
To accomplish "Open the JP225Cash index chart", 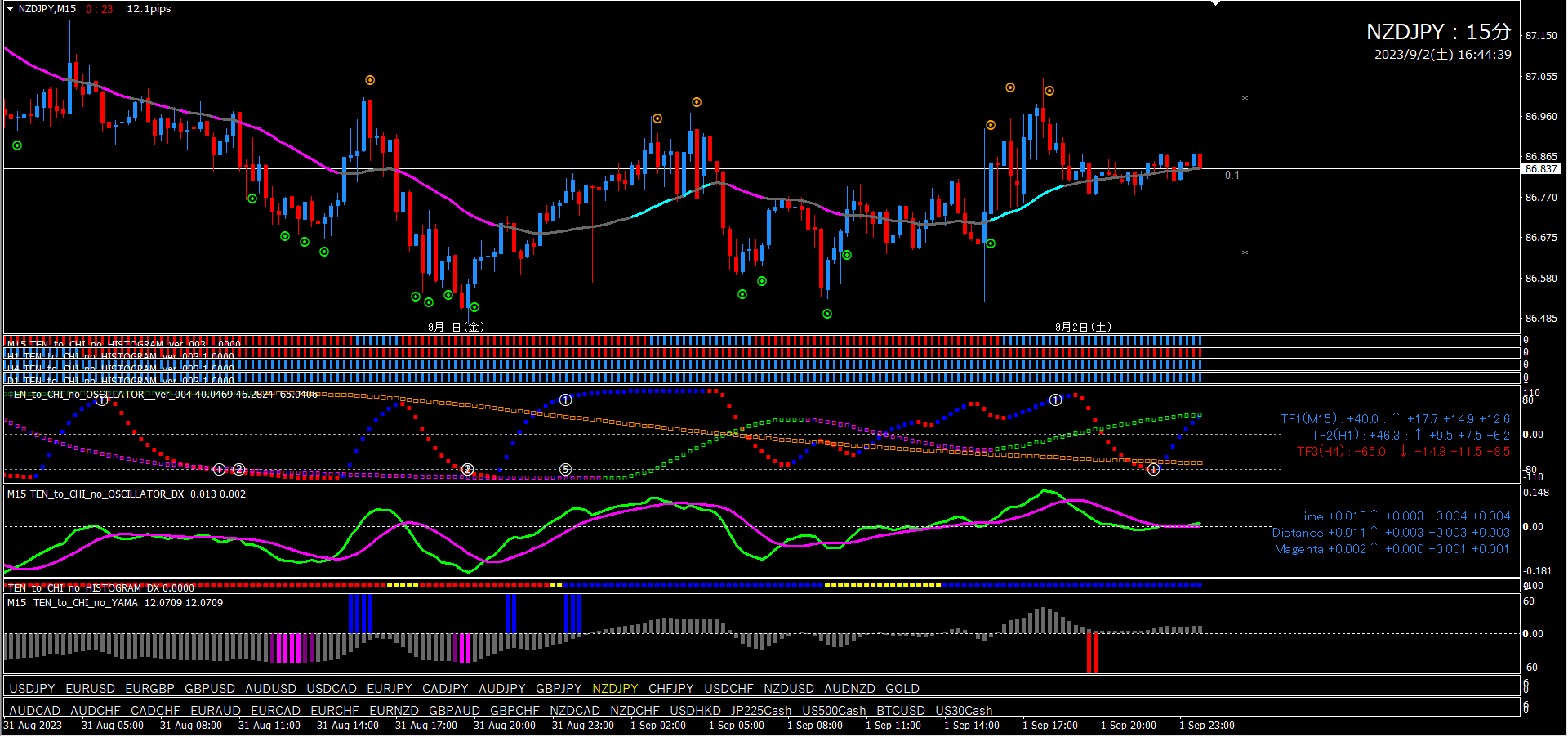I will (761, 711).
